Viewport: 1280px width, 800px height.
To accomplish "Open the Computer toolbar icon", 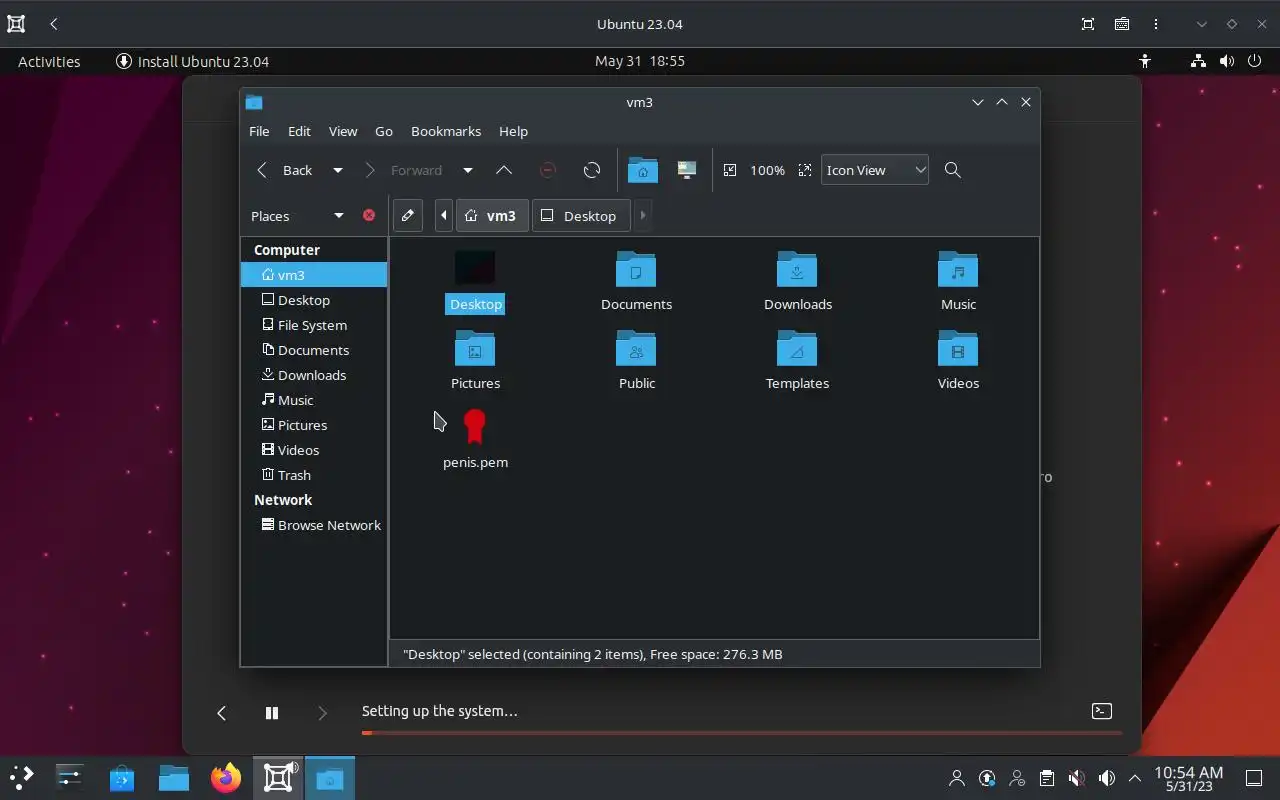I will [x=686, y=170].
